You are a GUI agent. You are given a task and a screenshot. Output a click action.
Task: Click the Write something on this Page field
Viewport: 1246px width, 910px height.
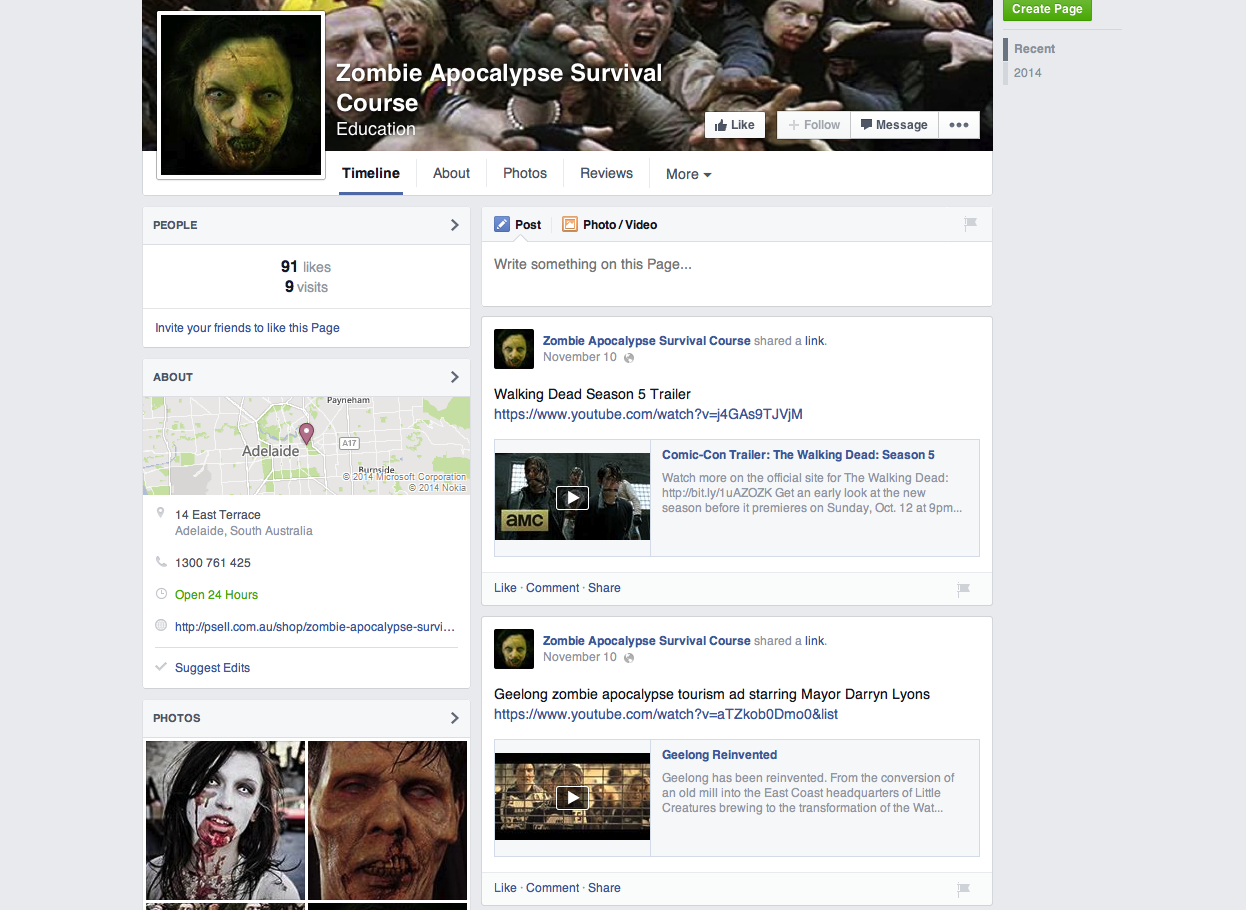pos(736,265)
